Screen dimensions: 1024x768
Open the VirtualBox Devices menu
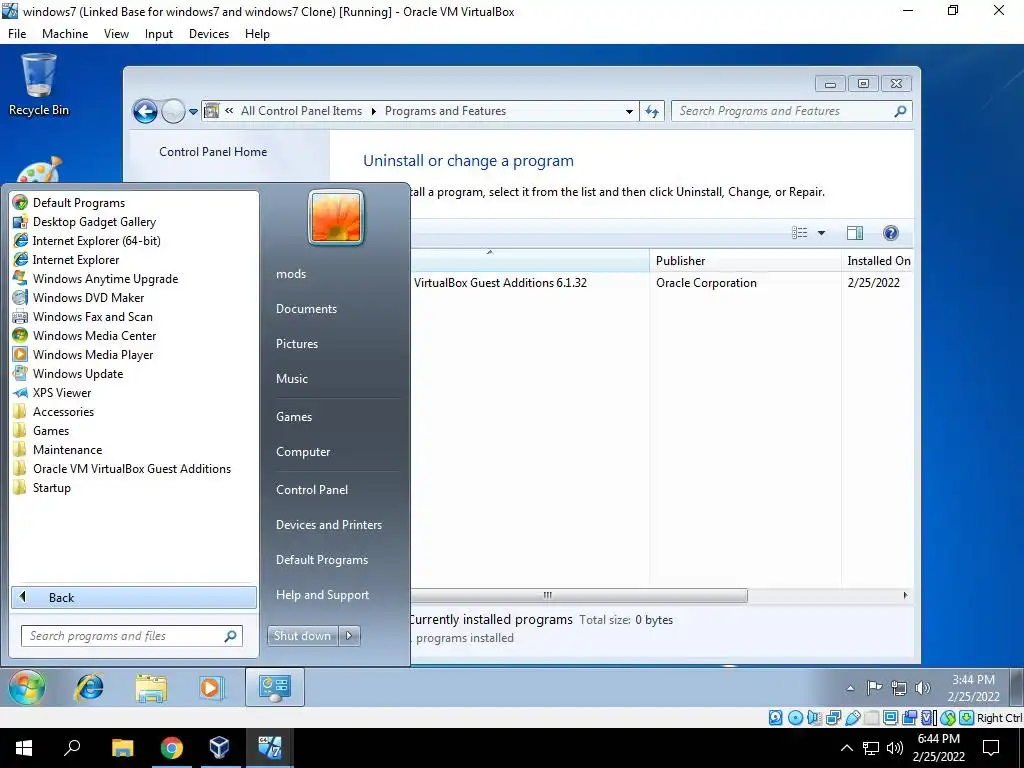point(209,34)
